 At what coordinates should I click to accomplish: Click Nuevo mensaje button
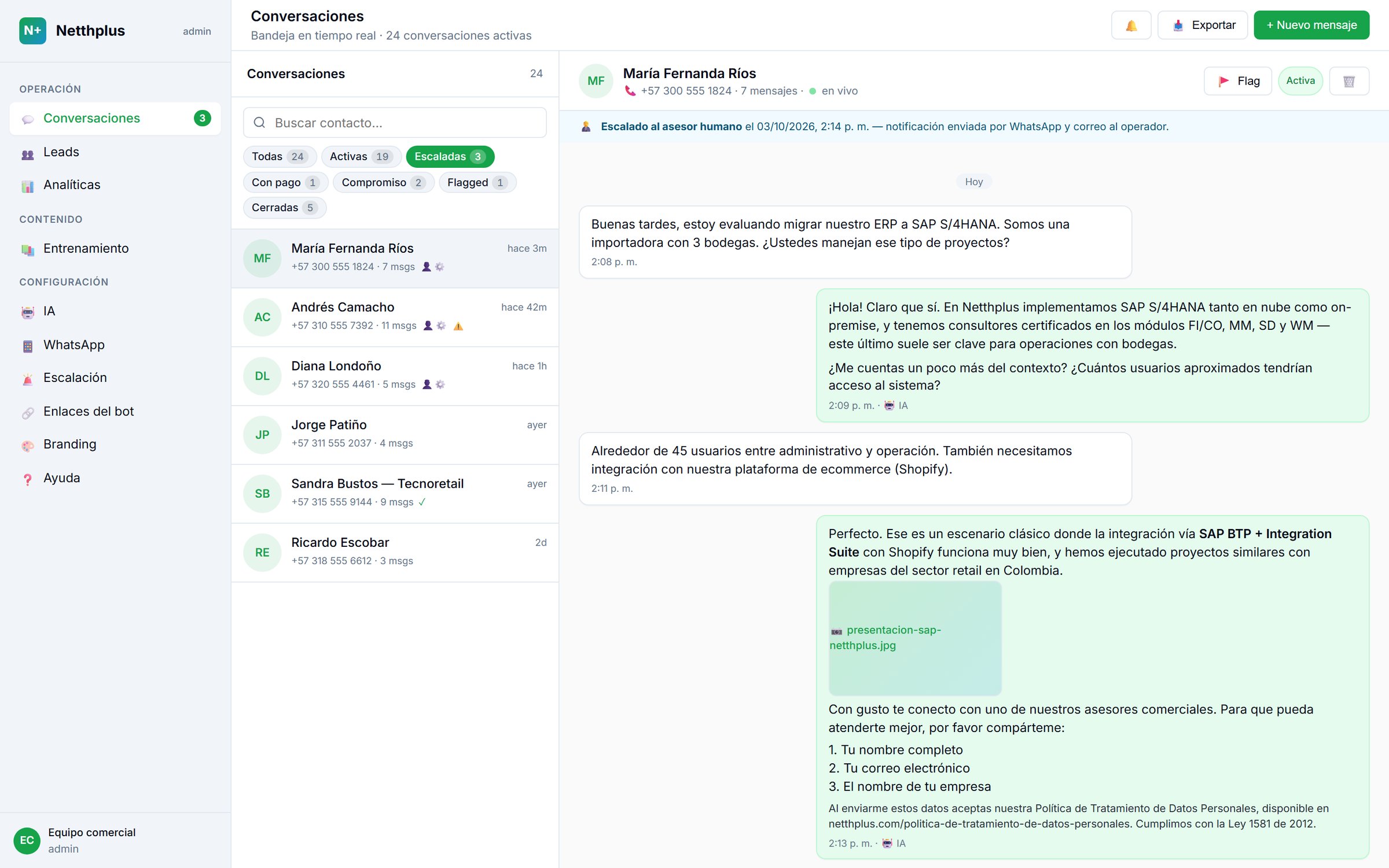[x=1311, y=25]
